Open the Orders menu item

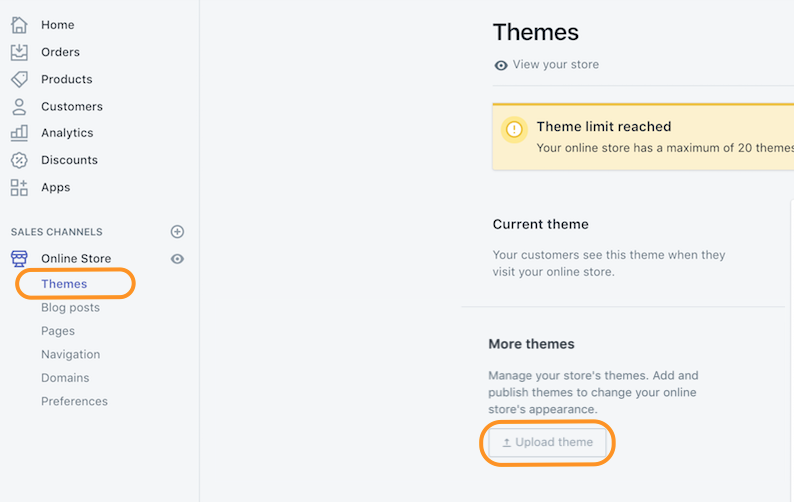click(60, 52)
